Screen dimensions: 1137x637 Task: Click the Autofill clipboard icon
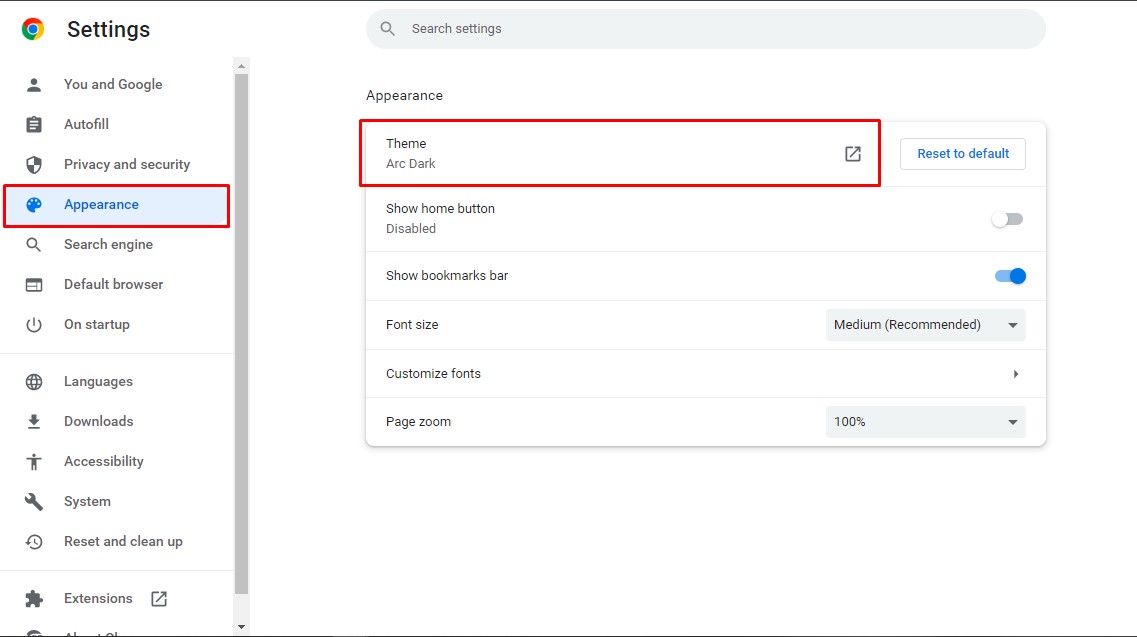(34, 125)
